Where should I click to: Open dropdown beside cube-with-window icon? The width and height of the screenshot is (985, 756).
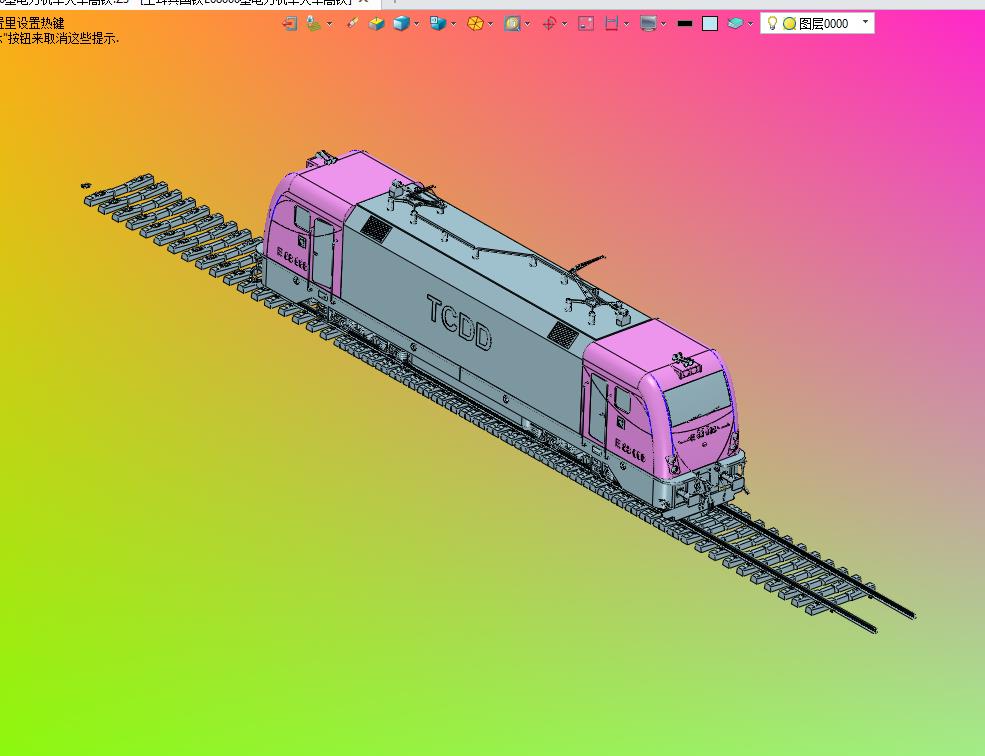454,24
